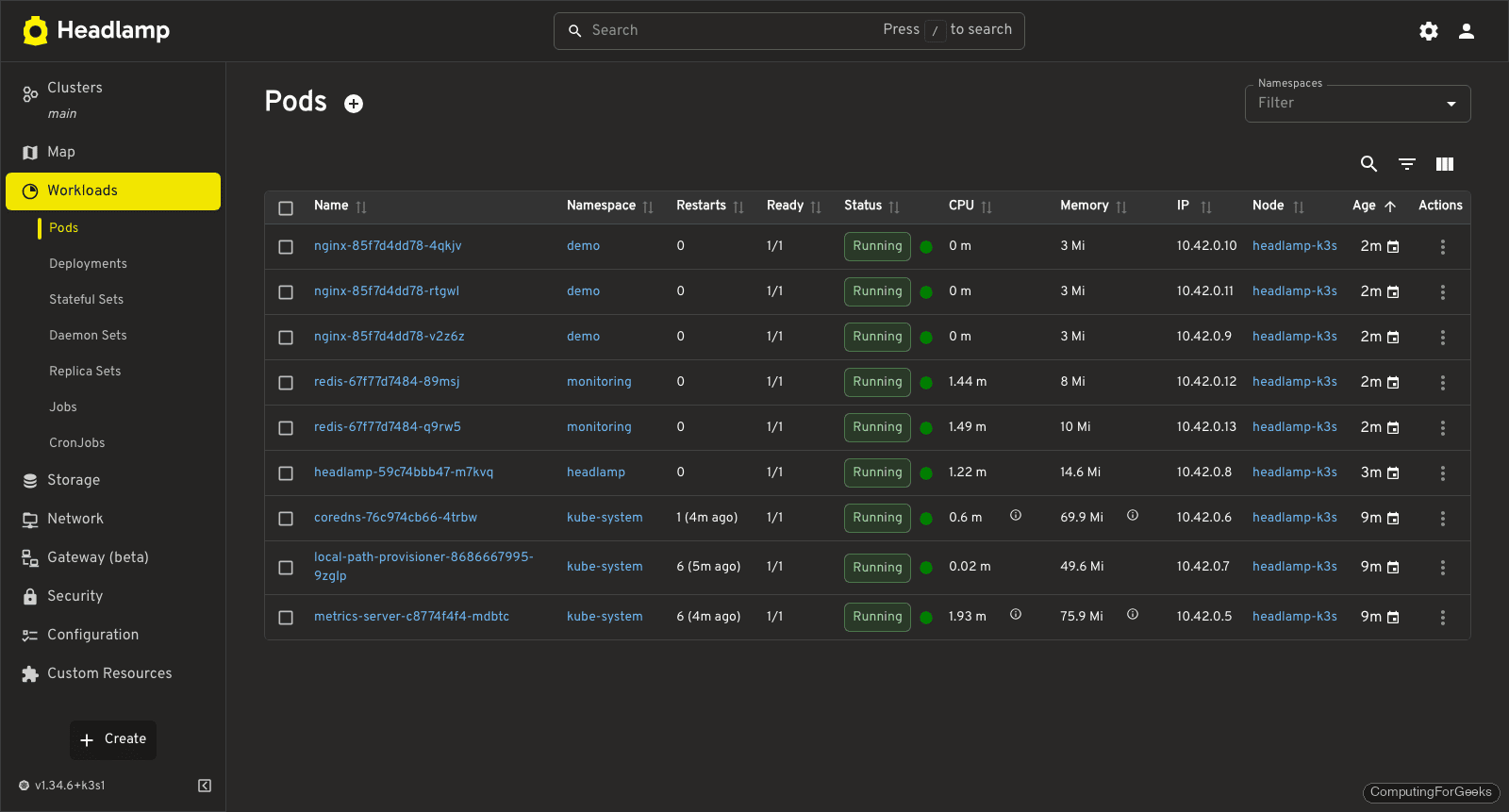Check the coredns-76c974cb66-4trbw row checkbox
The height and width of the screenshot is (812, 1509).
(286, 519)
